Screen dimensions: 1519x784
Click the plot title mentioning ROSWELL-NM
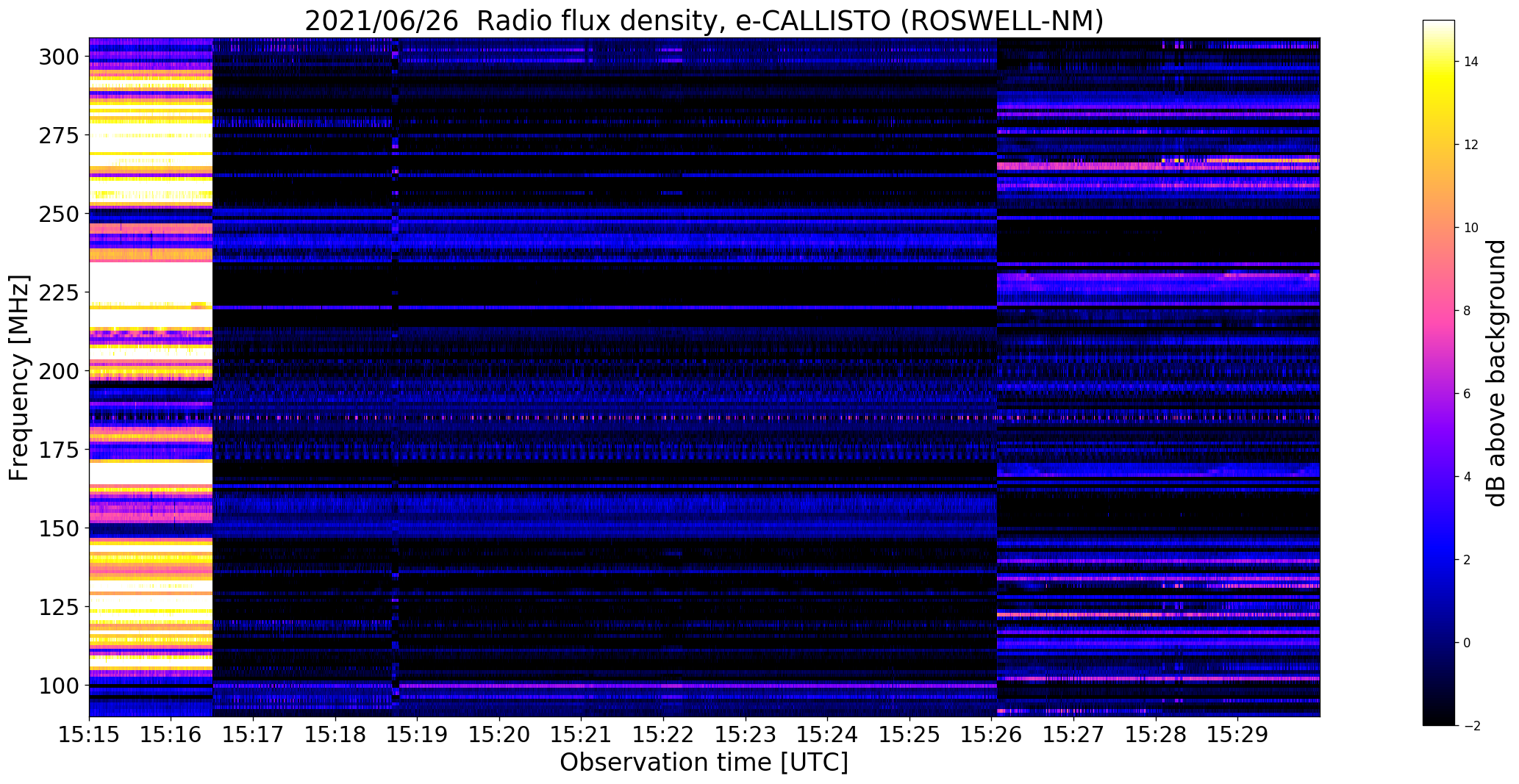(704, 21)
